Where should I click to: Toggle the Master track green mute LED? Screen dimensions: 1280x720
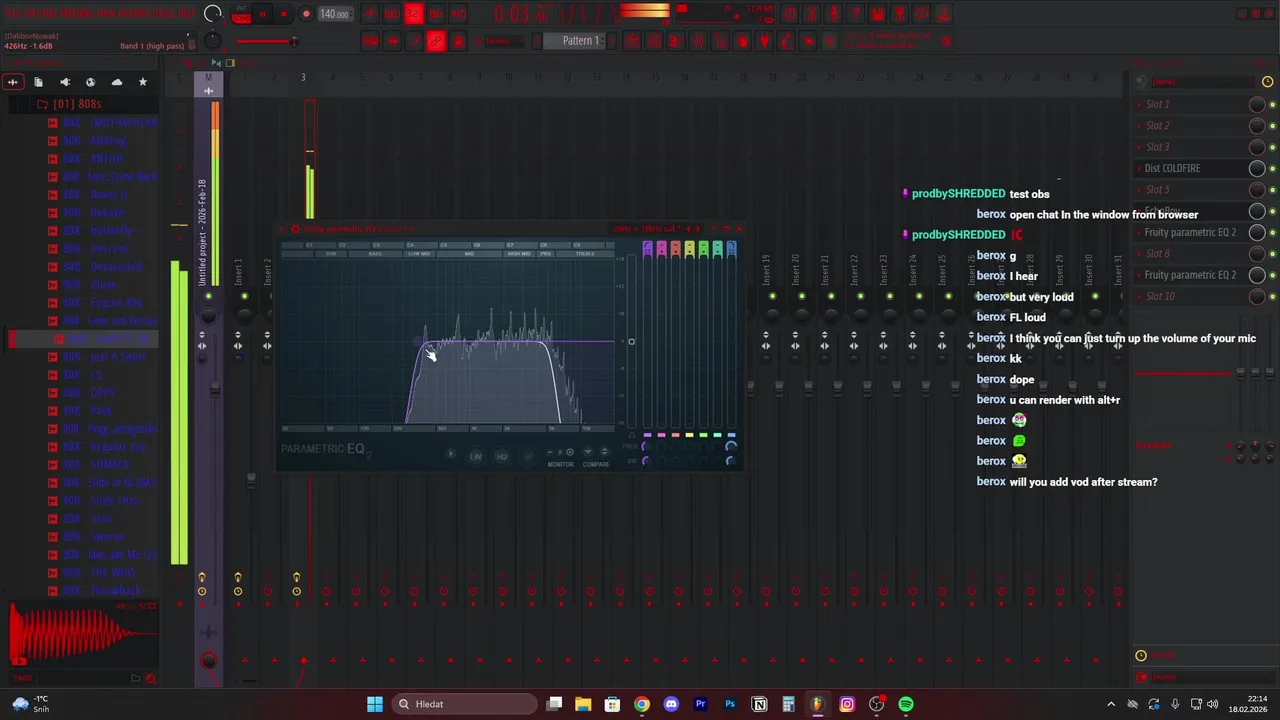209,296
